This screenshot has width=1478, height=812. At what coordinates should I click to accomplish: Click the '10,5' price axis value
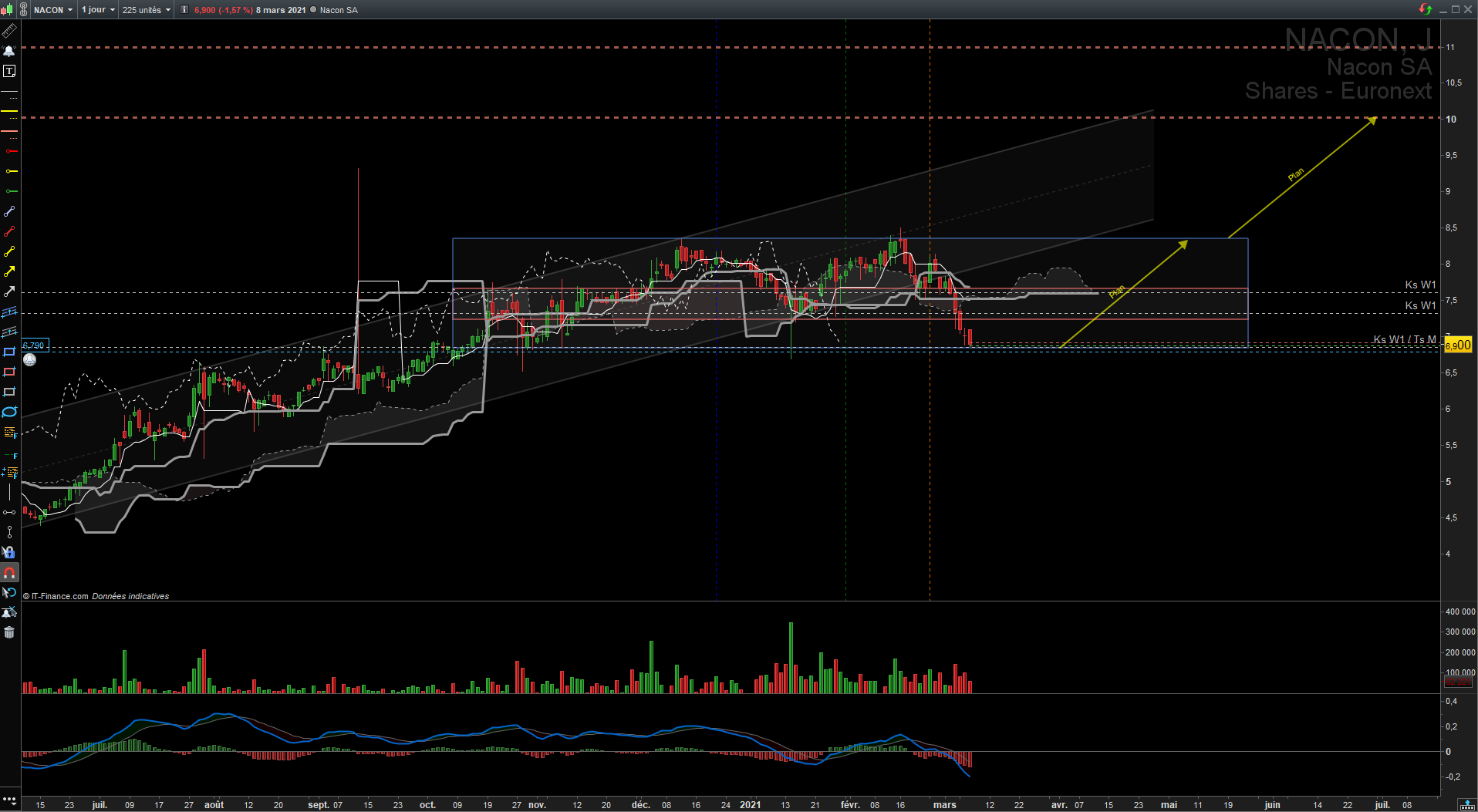pyautogui.click(x=1454, y=83)
